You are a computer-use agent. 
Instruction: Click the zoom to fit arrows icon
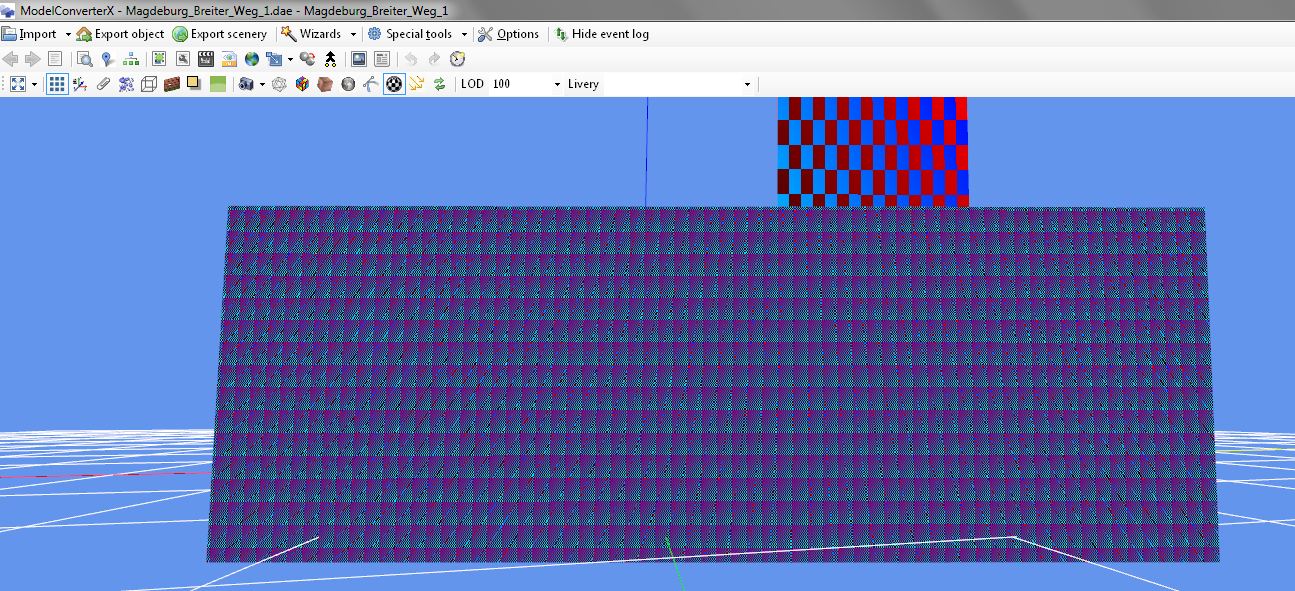coord(18,84)
